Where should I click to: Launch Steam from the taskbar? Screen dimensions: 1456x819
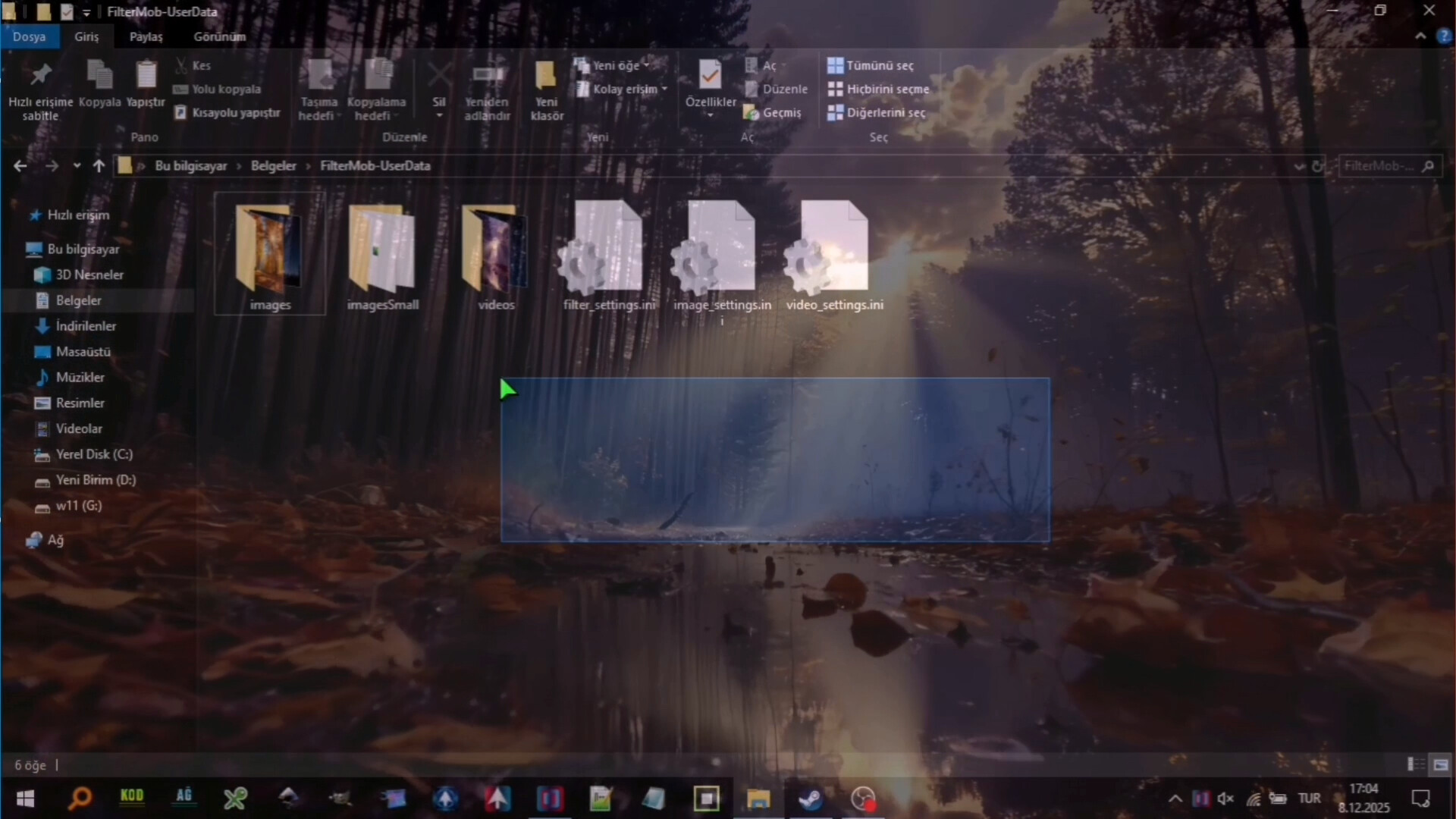point(810,799)
